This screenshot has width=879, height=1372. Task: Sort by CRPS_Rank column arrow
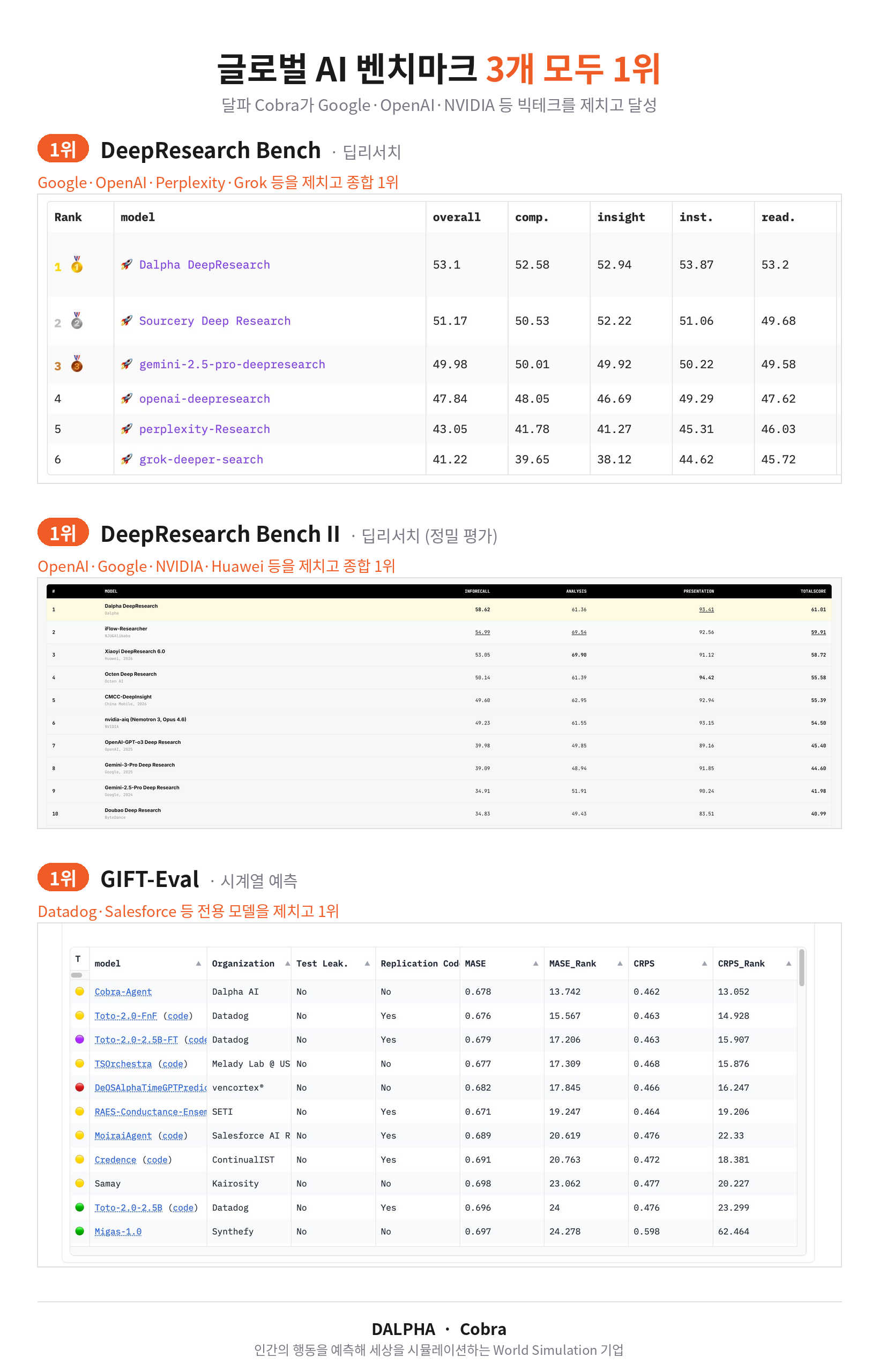click(789, 964)
